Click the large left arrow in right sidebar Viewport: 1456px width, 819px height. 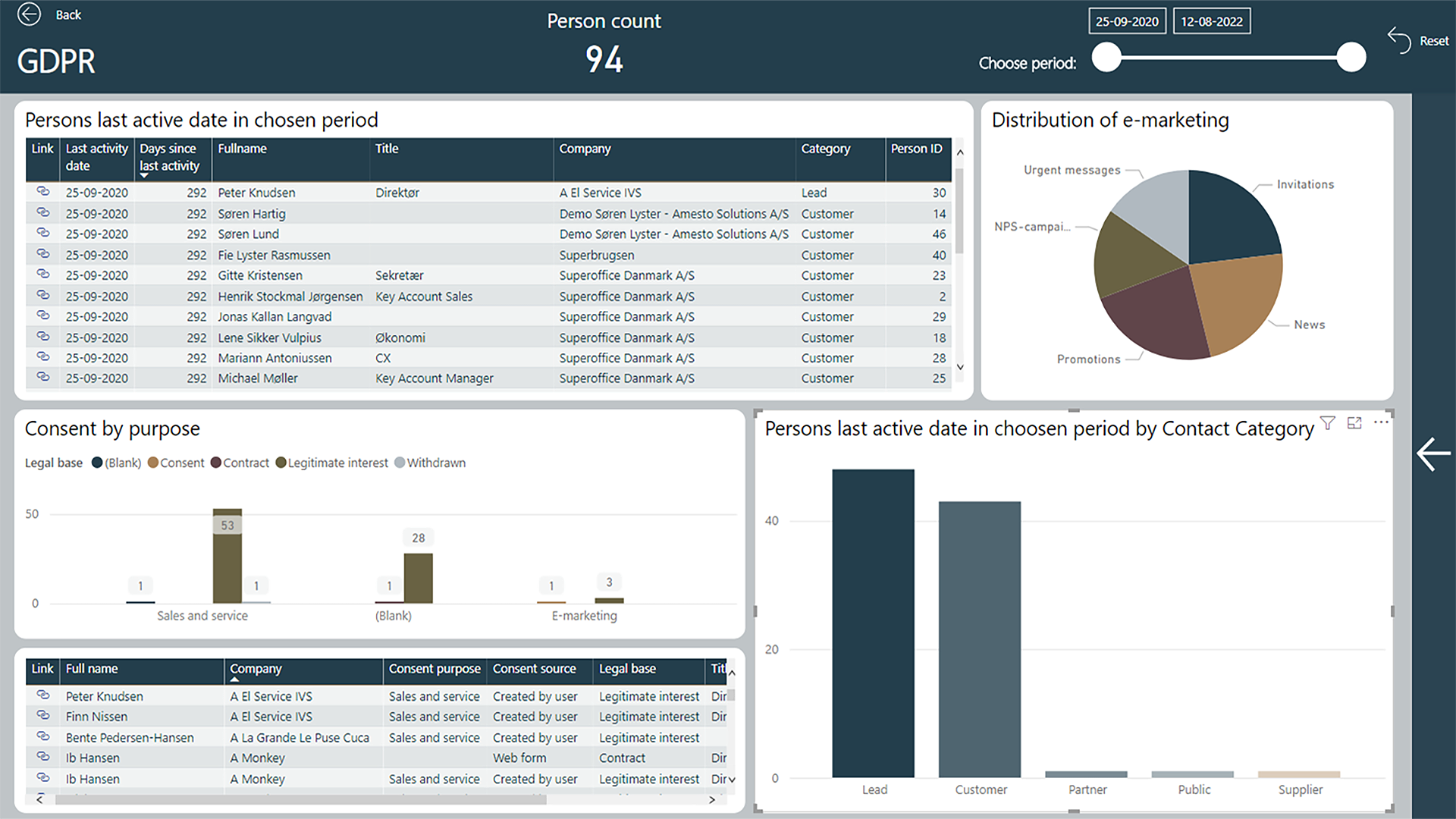pyautogui.click(x=1433, y=454)
